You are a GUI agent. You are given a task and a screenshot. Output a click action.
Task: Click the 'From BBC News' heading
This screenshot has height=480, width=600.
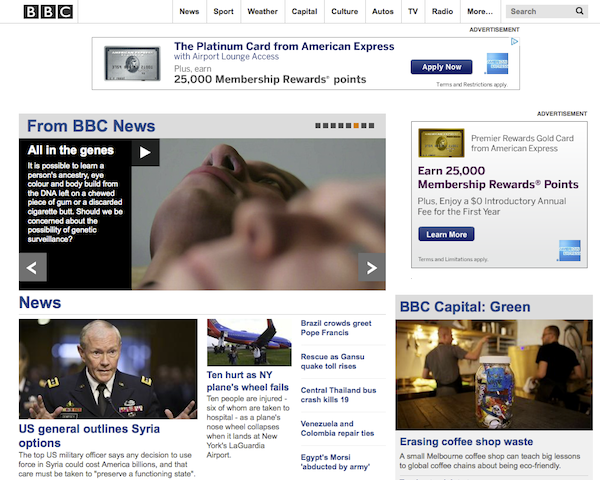pyautogui.click(x=91, y=126)
